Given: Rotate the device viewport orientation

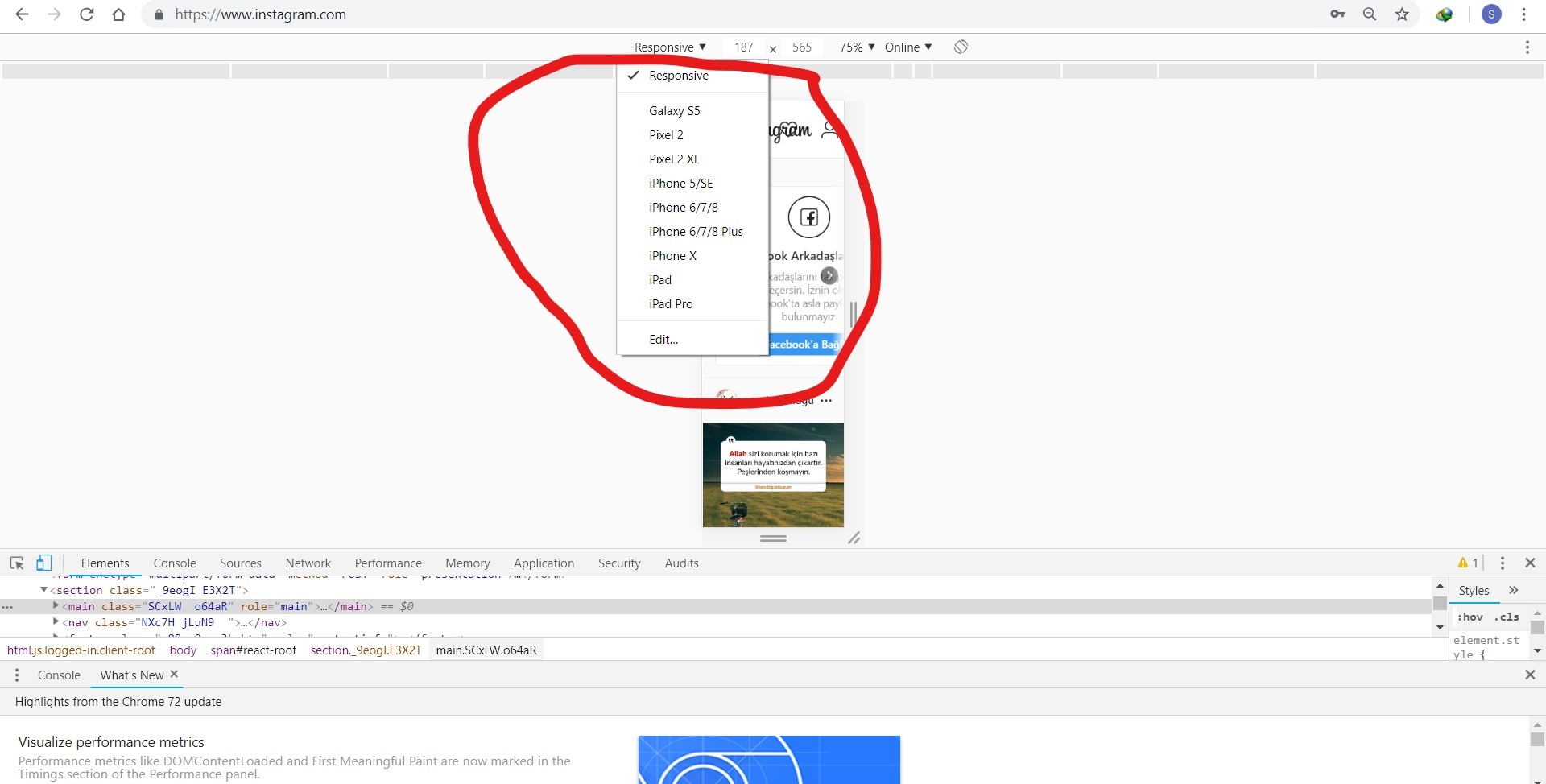Looking at the screenshot, I should (x=961, y=47).
